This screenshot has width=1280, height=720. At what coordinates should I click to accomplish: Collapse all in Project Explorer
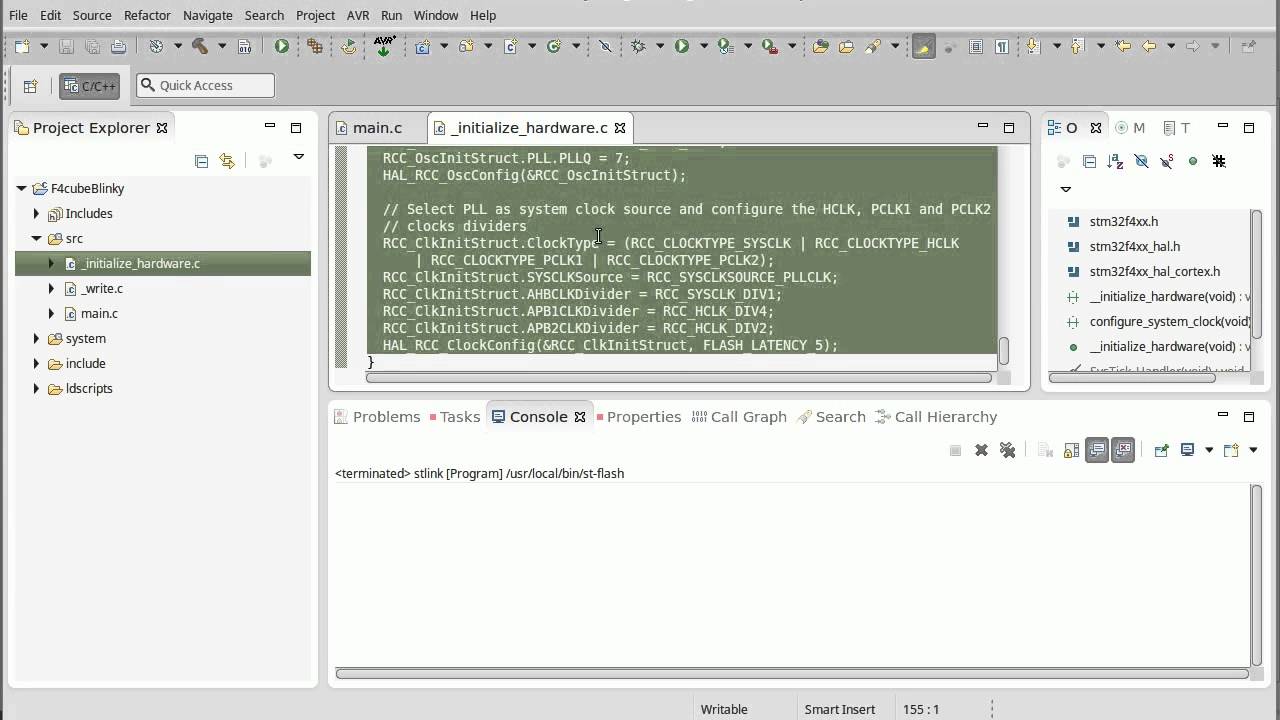[x=201, y=161]
